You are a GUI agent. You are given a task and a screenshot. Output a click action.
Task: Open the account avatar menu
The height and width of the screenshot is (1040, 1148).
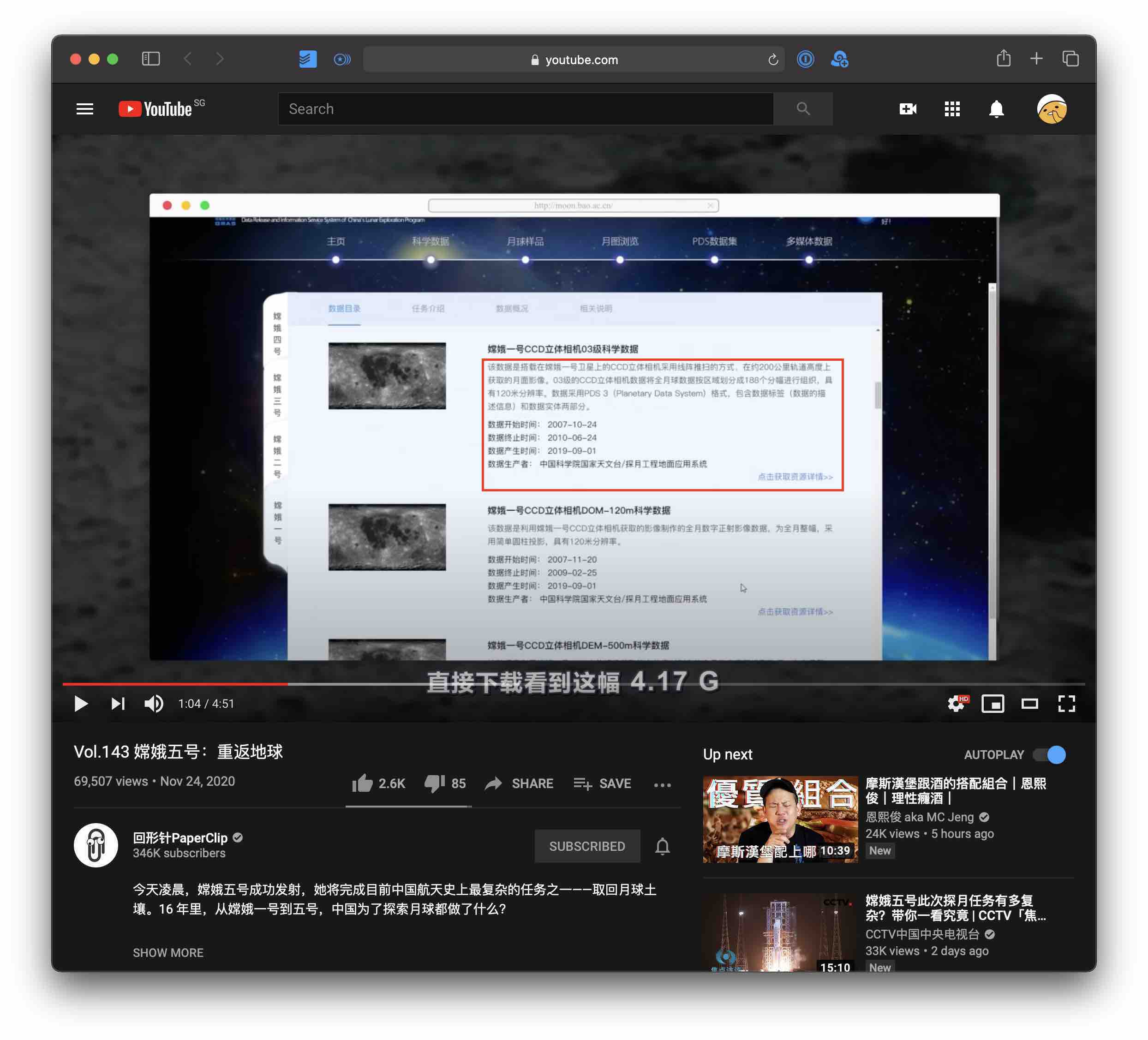[1052, 109]
